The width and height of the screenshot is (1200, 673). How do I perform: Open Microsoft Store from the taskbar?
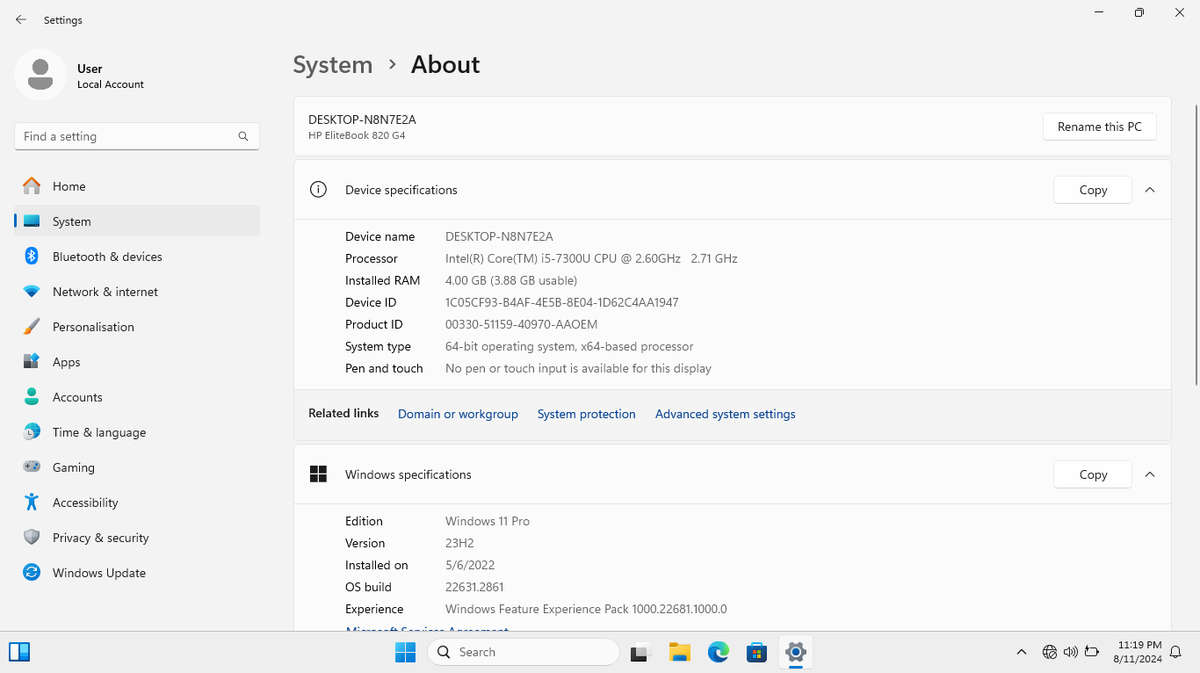[x=757, y=652]
